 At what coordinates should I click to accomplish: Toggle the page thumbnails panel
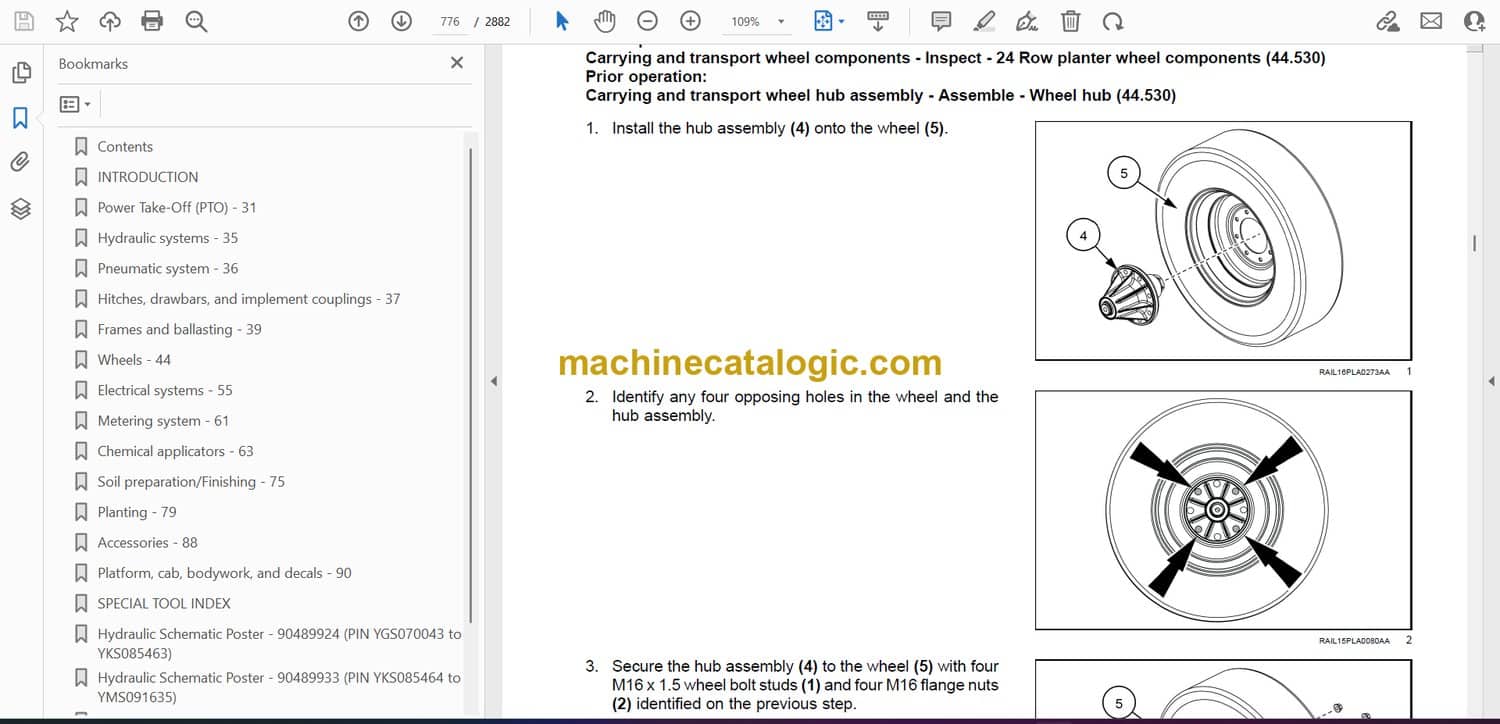[20, 73]
